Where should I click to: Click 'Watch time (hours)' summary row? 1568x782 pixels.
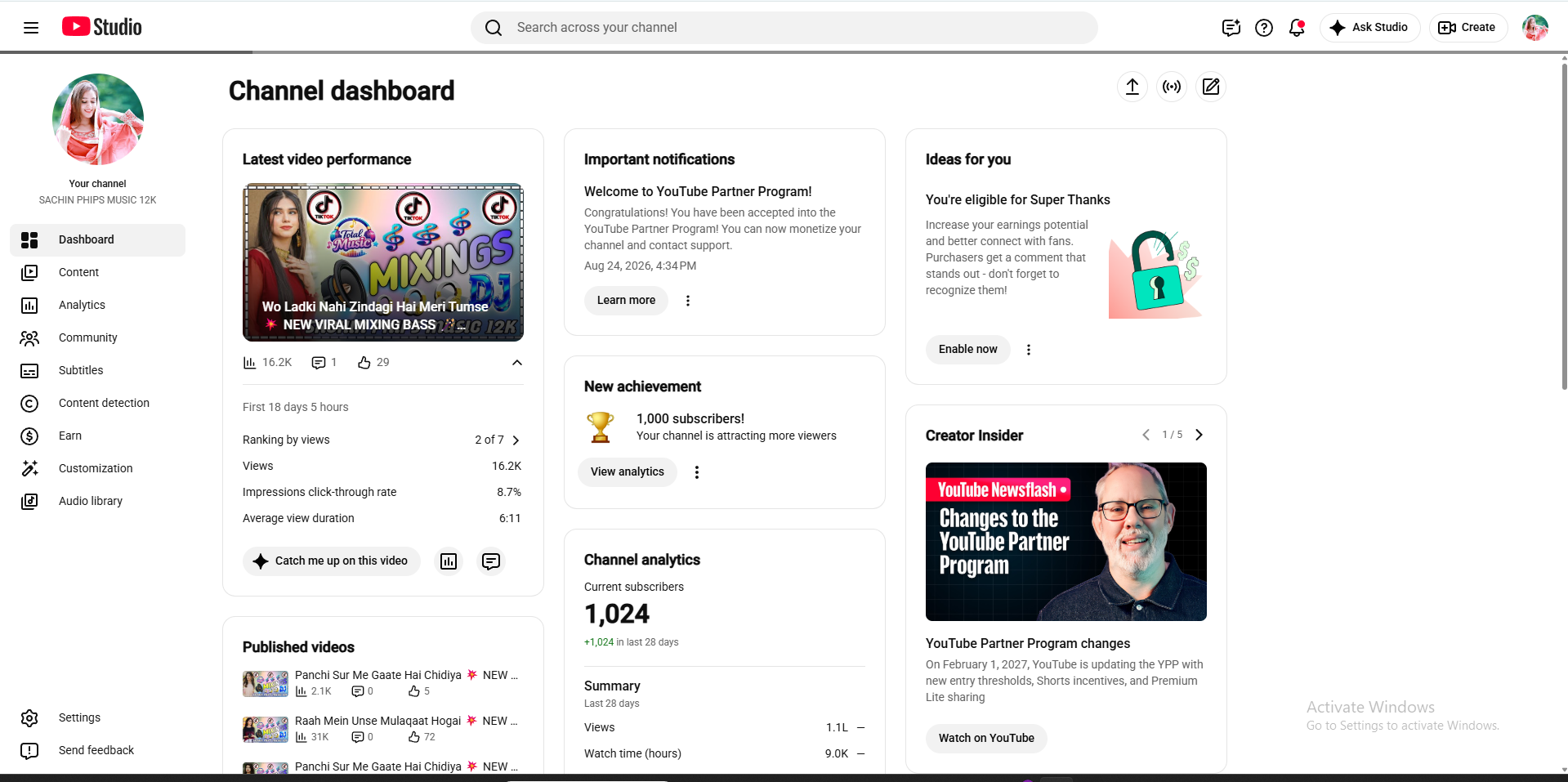[x=725, y=754]
